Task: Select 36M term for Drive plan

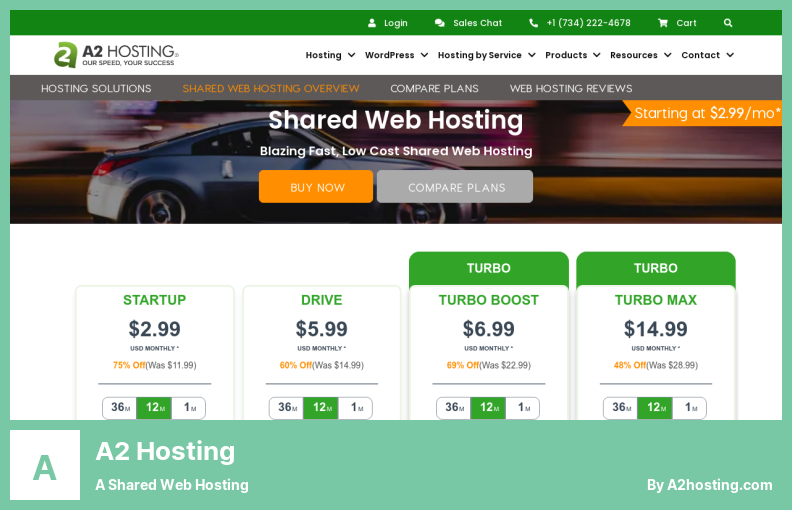Action: click(287, 407)
